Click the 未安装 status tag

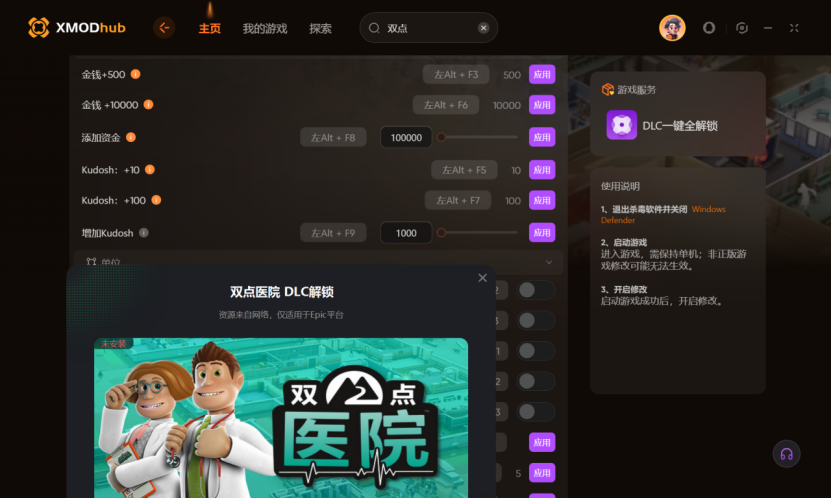coord(113,343)
